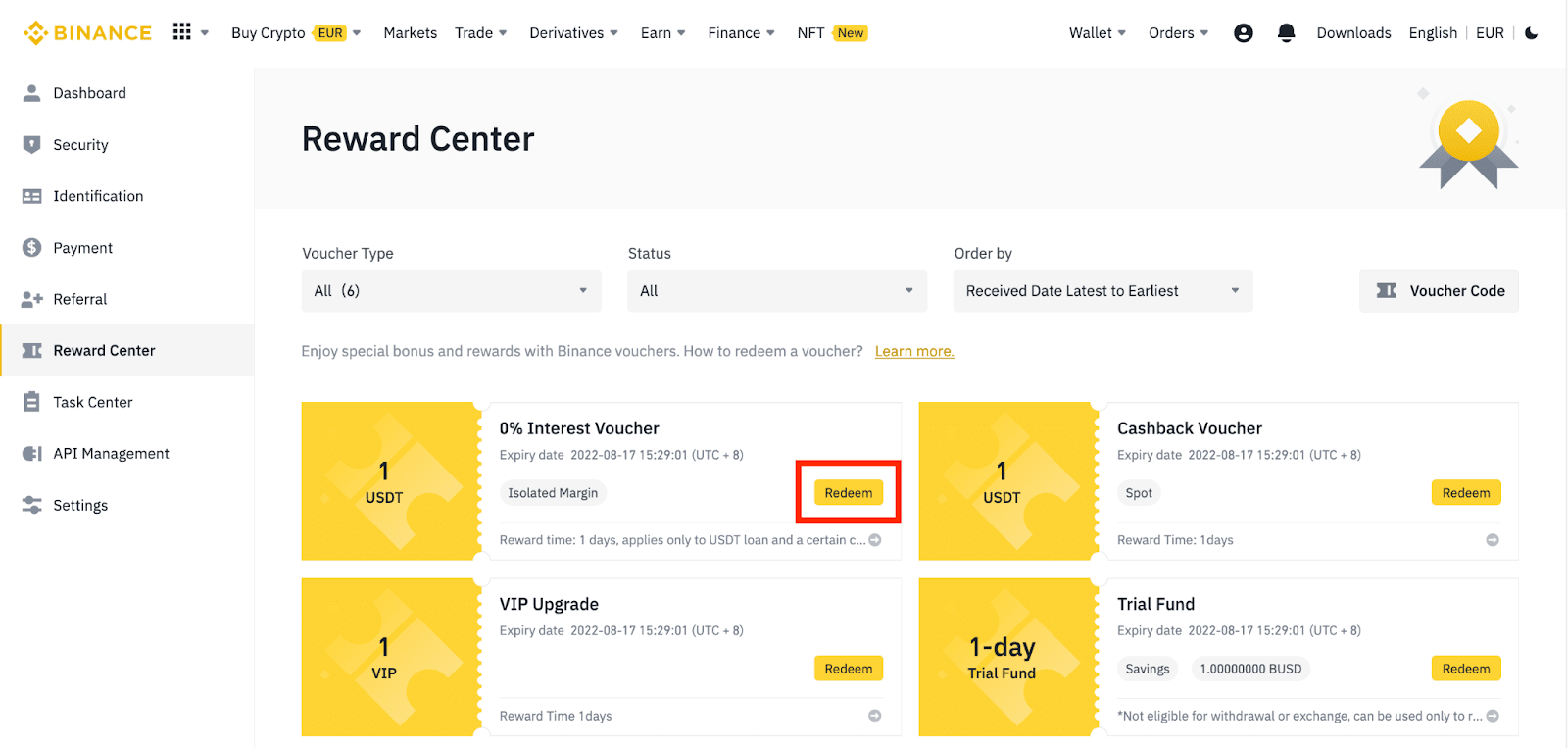The image size is (1568, 748).
Task: Expand the Derivatives menu
Action: [x=574, y=33]
